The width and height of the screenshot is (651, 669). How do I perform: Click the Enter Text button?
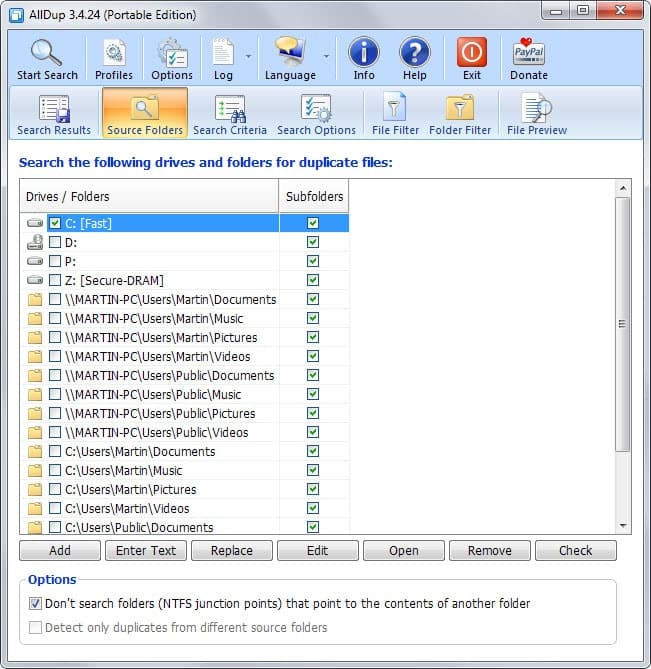point(146,550)
